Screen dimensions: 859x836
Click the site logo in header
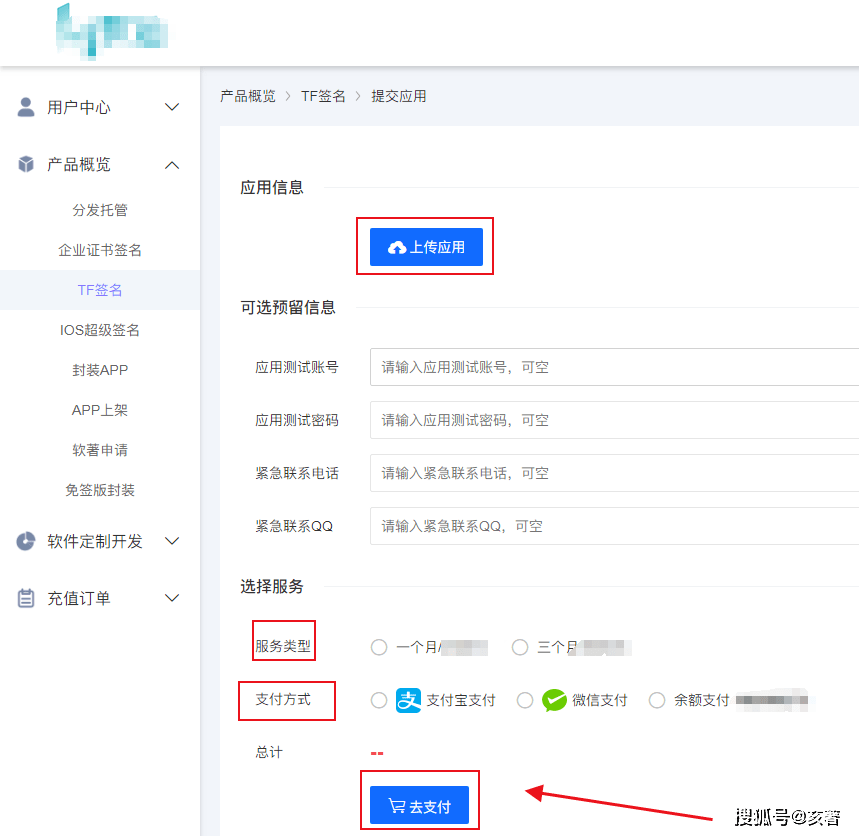click(112, 30)
